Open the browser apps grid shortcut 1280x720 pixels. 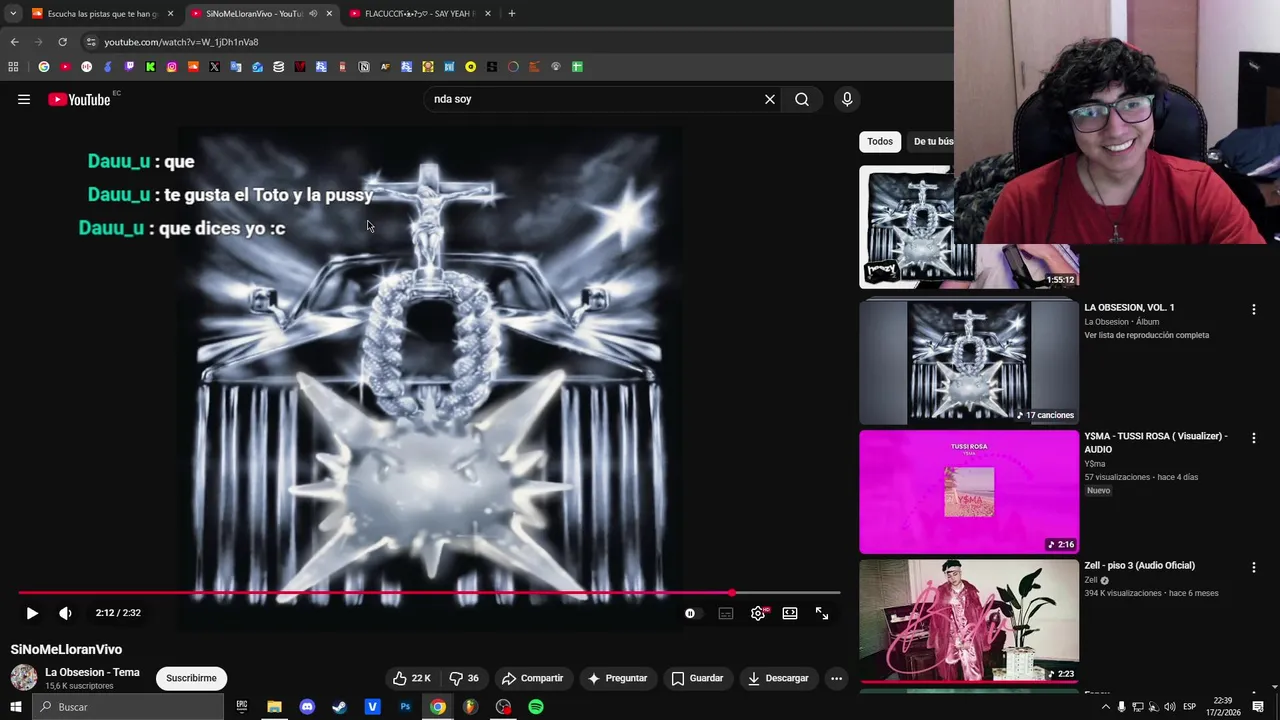13,67
